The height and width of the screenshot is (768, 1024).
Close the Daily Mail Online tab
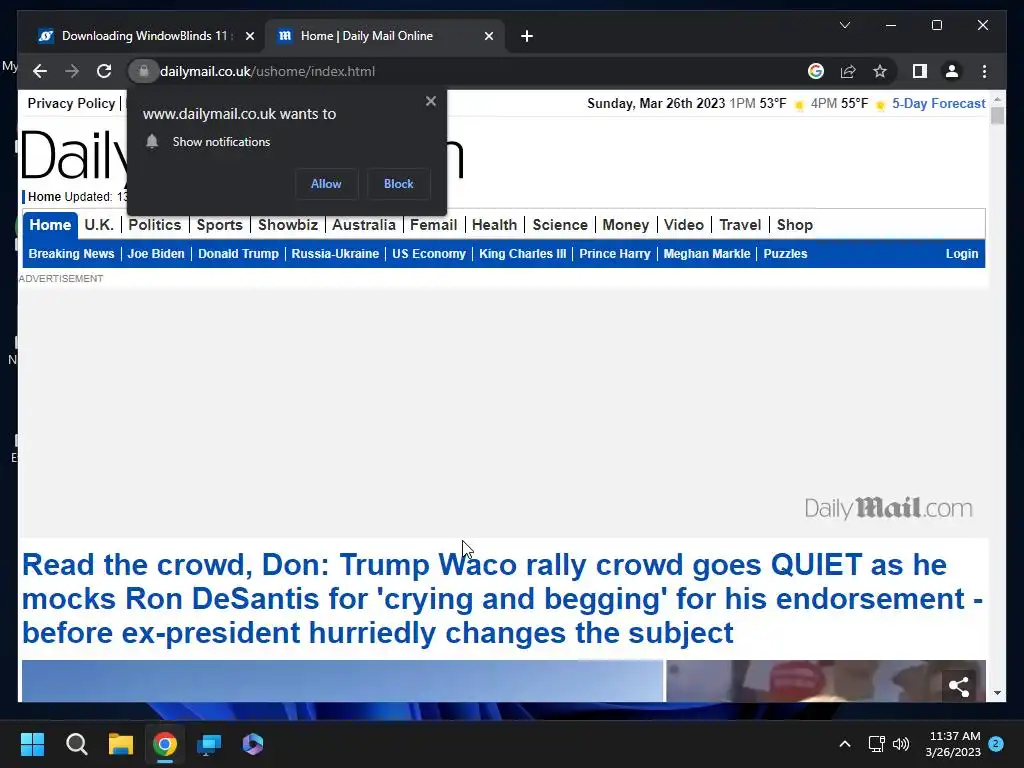[x=488, y=36]
